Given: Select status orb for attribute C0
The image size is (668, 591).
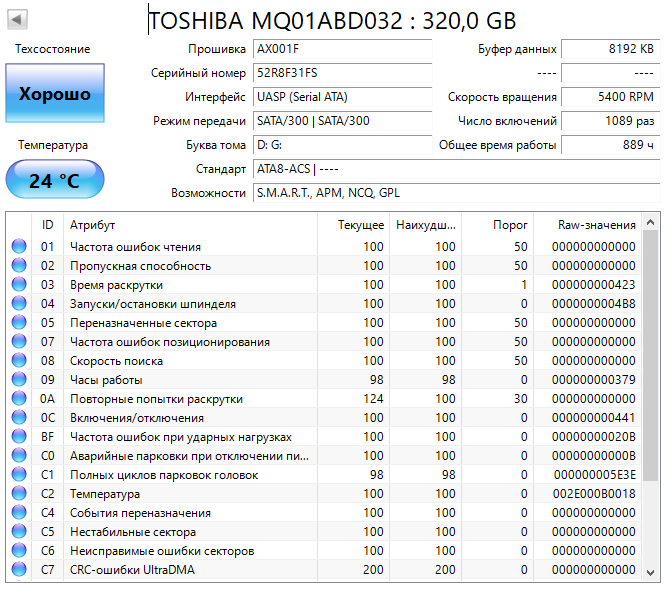Looking at the screenshot, I should click(19, 456).
